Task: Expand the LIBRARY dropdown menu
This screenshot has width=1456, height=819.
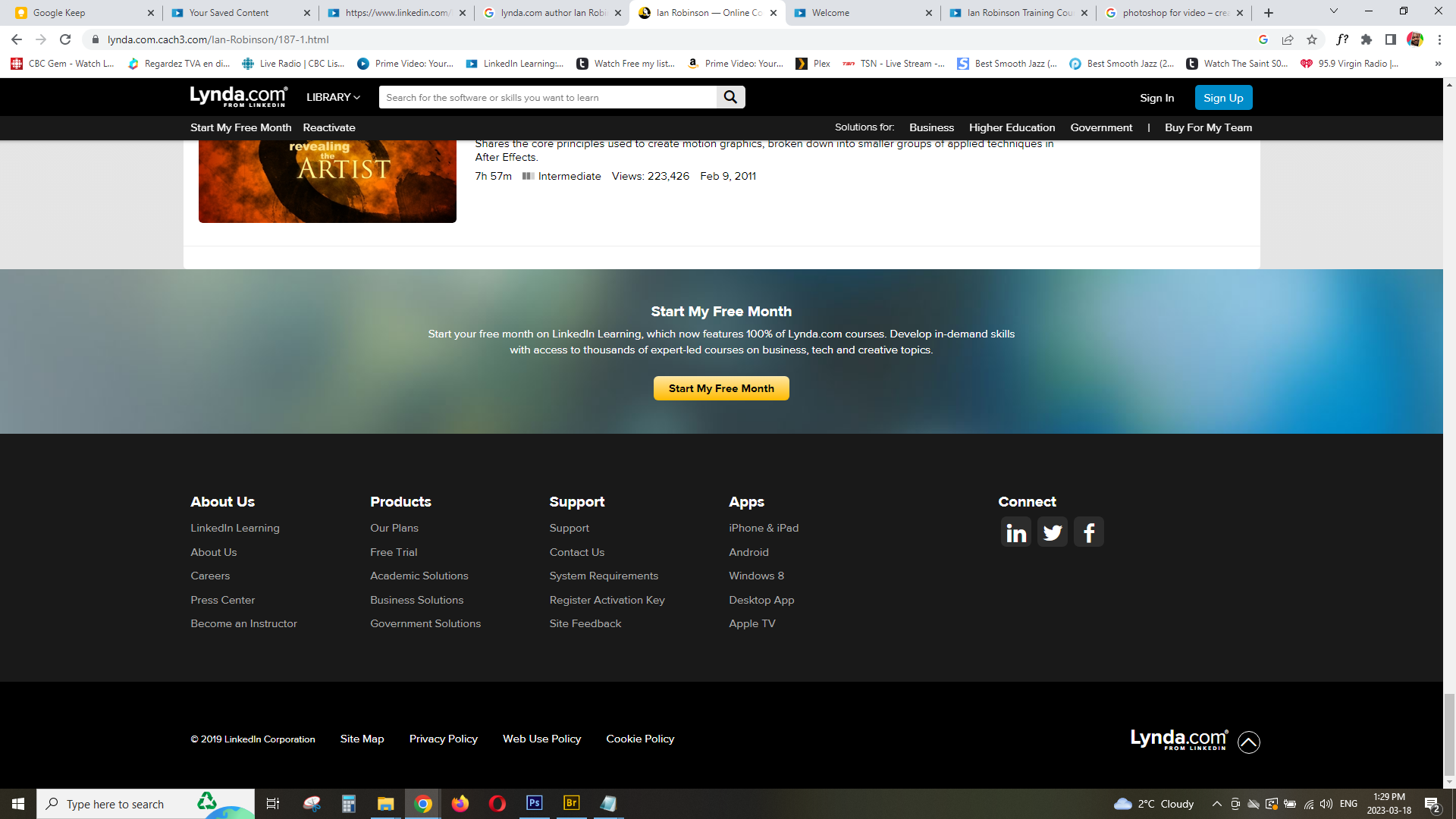Action: pos(333,97)
